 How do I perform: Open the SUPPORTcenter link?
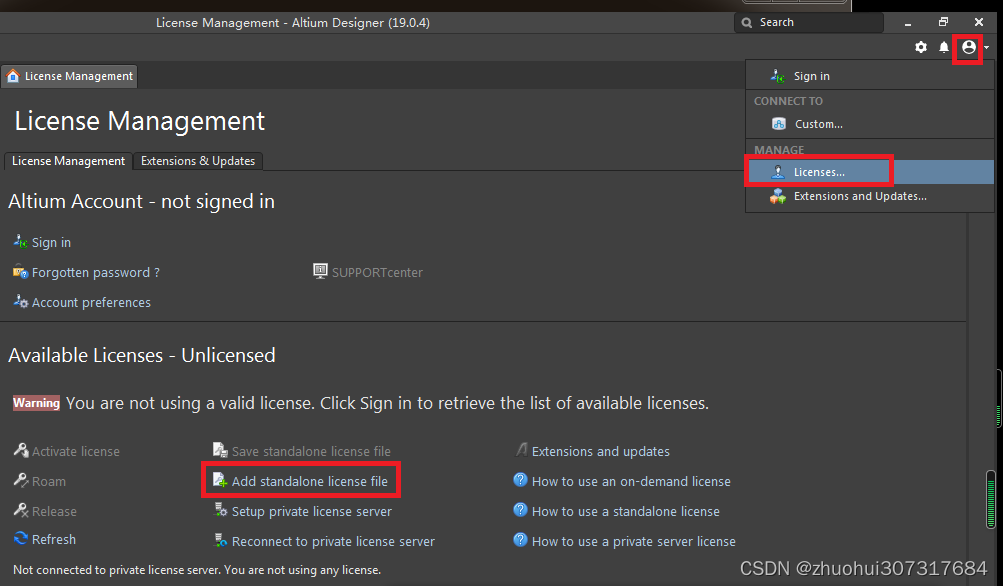coord(377,272)
